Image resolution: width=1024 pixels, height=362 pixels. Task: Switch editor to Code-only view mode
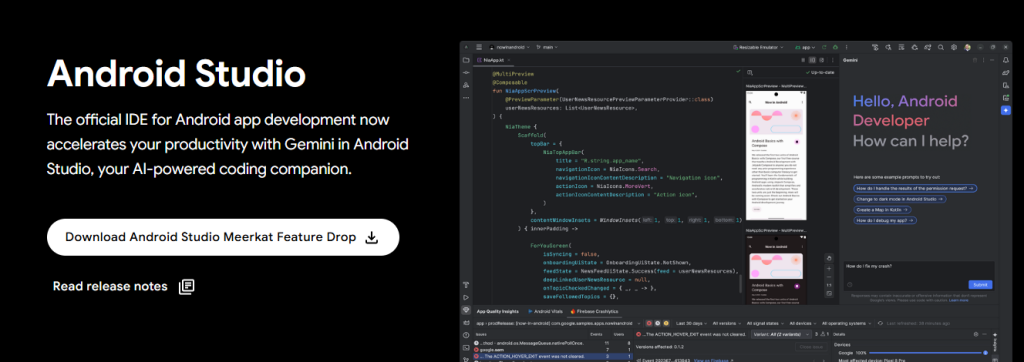pos(803,60)
